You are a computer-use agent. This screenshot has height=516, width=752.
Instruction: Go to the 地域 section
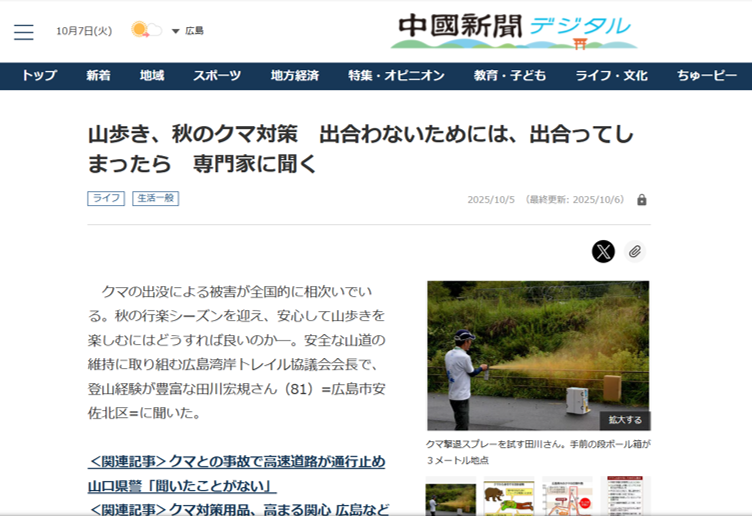pos(152,76)
